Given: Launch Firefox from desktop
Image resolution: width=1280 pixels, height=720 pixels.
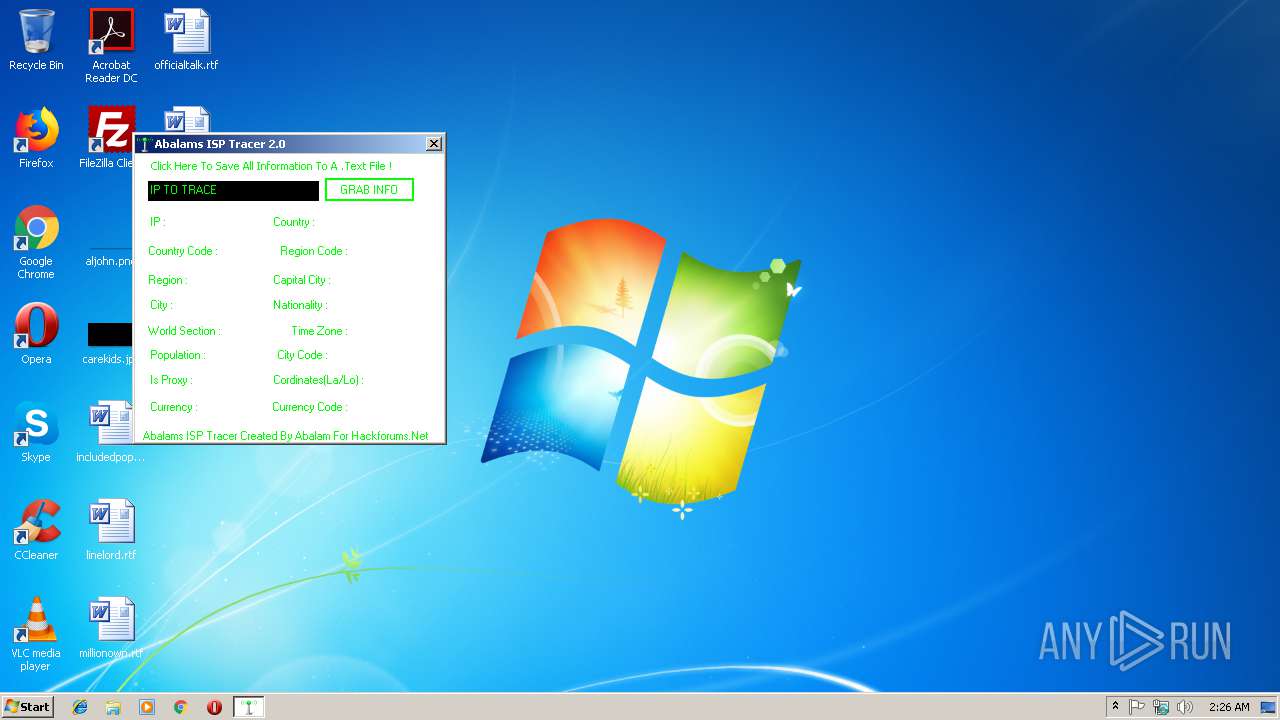Looking at the screenshot, I should coord(36,138).
